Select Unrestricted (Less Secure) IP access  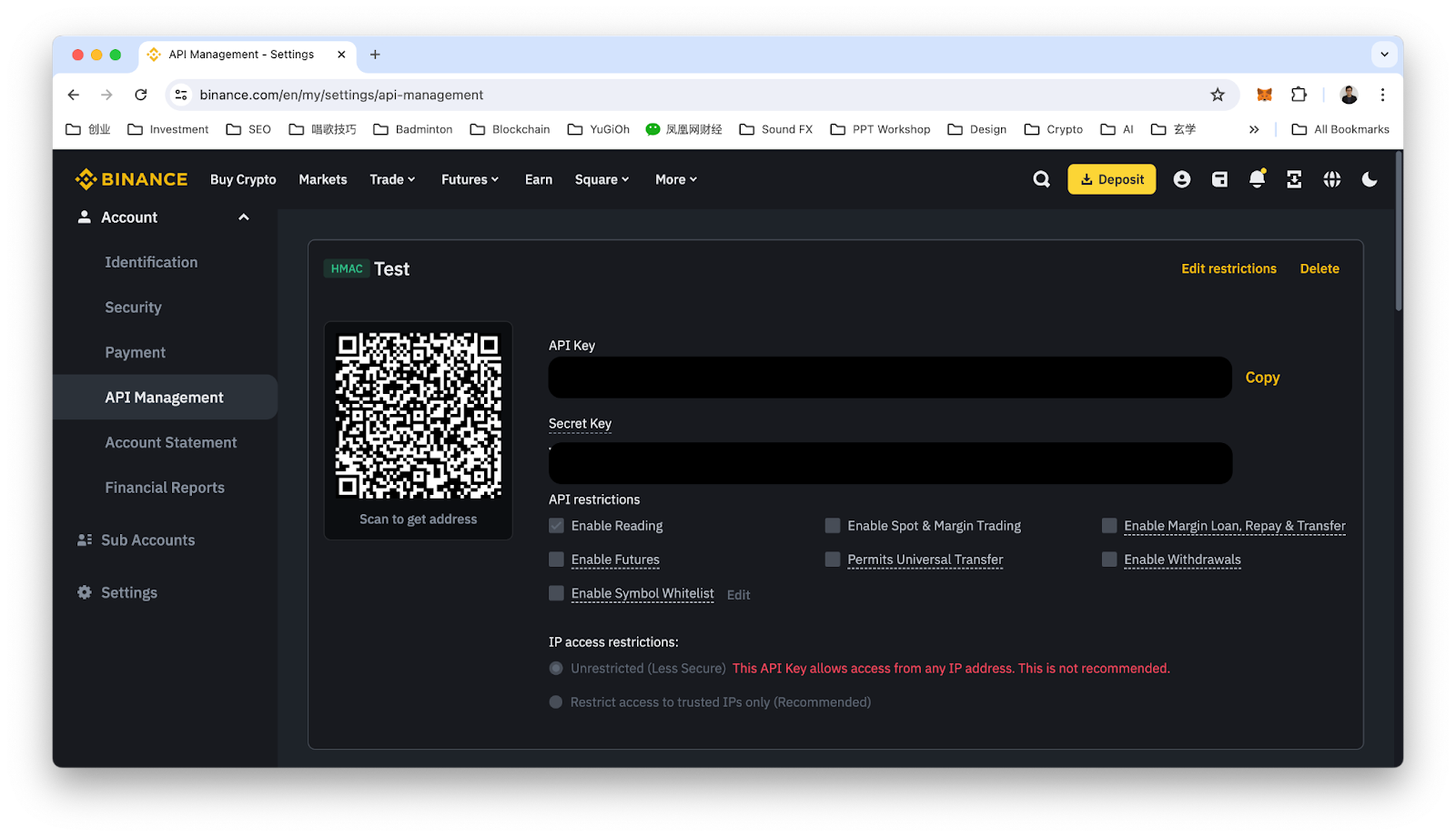pyautogui.click(x=556, y=669)
